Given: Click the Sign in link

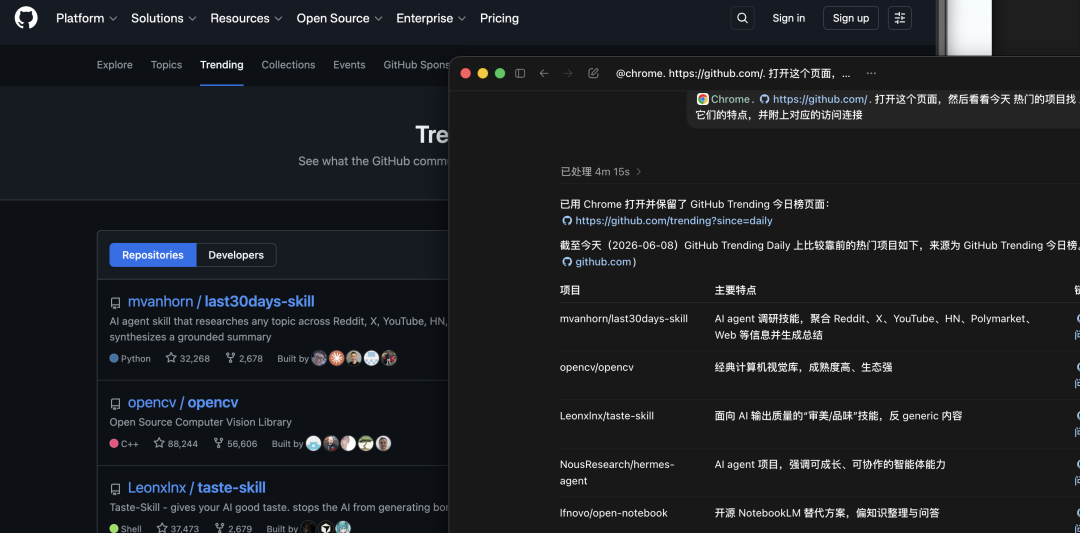Looking at the screenshot, I should coord(789,18).
